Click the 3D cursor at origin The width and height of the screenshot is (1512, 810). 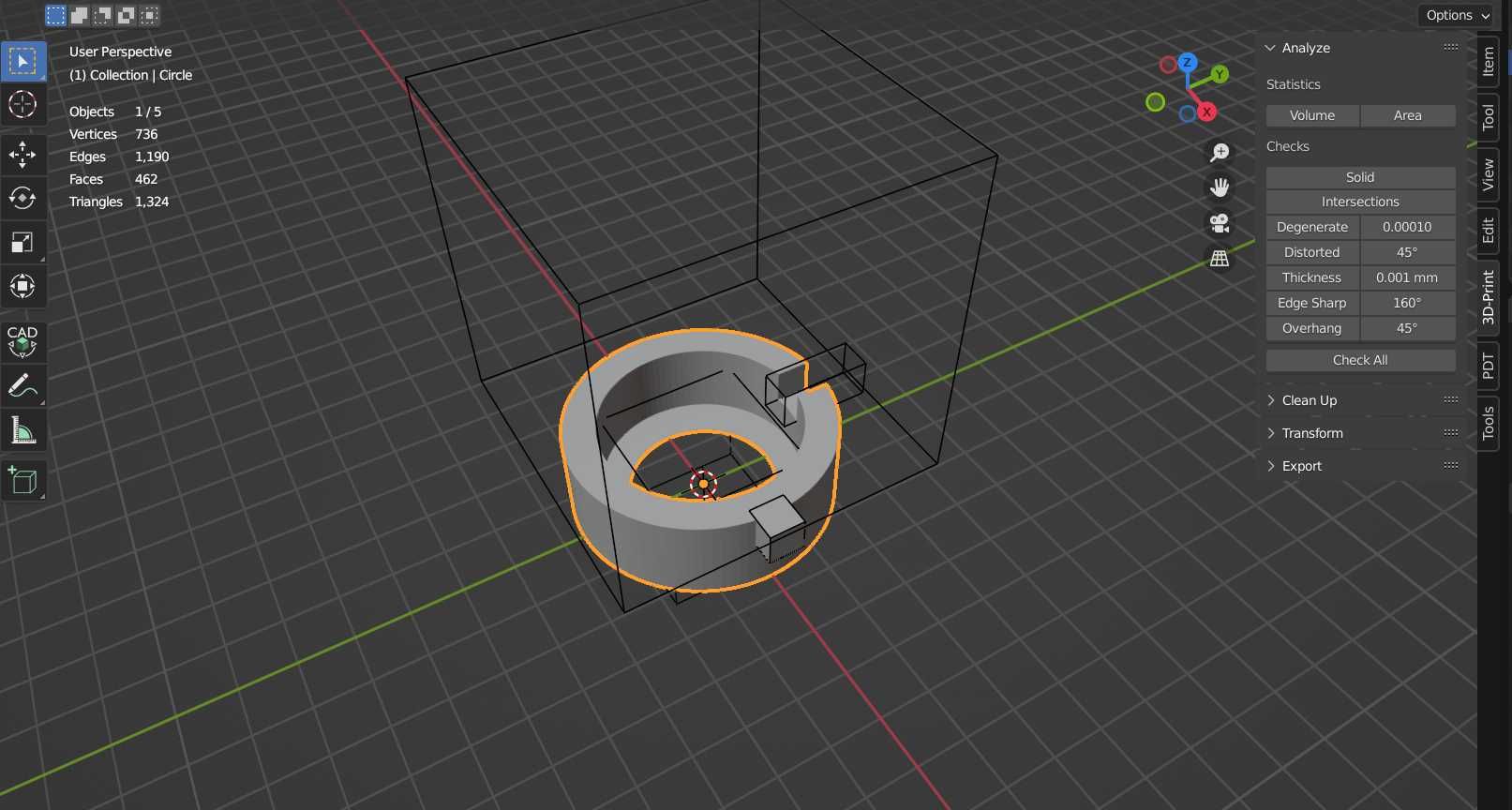point(703,484)
